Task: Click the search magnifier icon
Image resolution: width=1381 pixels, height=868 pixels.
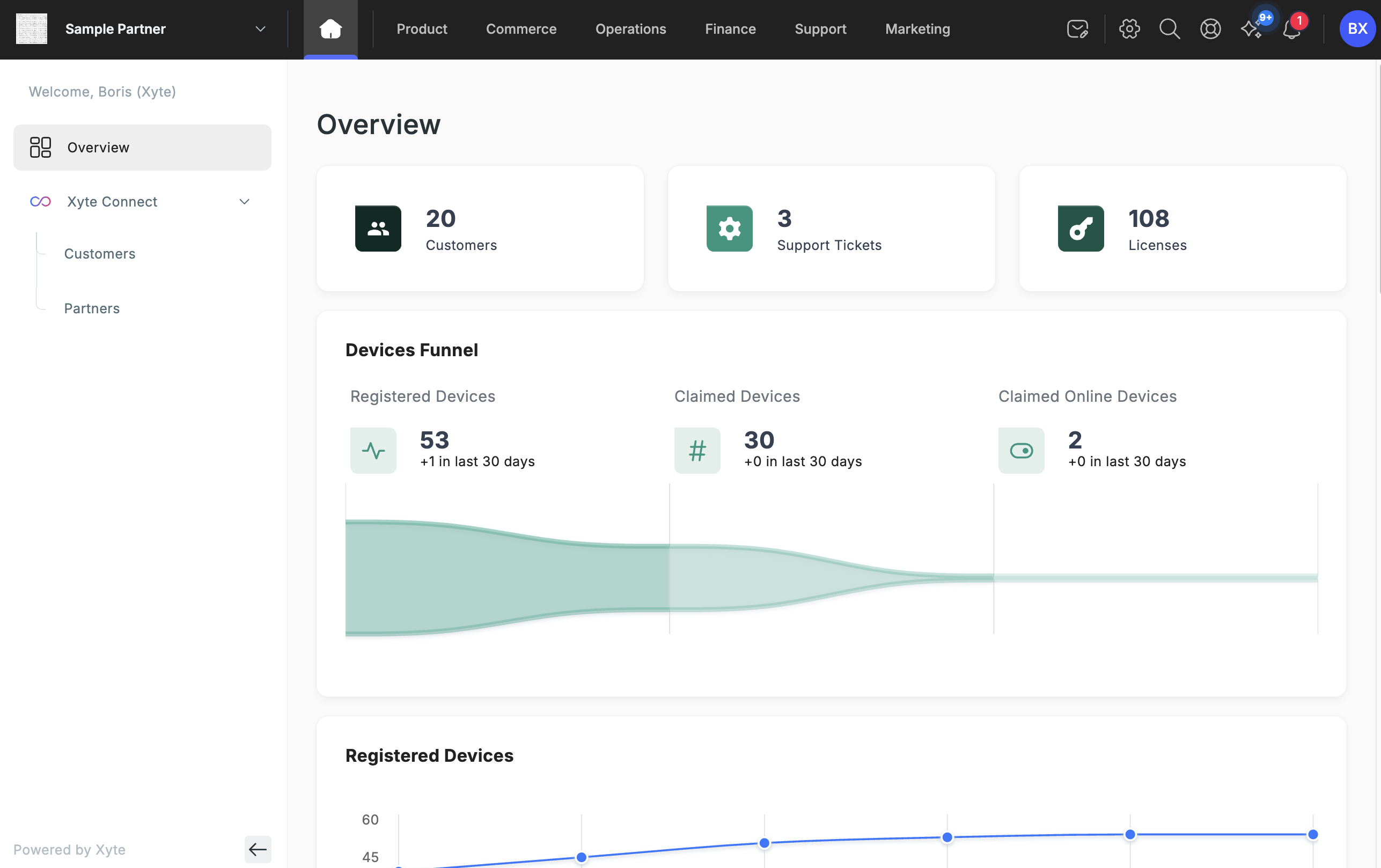Action: 1170,28
